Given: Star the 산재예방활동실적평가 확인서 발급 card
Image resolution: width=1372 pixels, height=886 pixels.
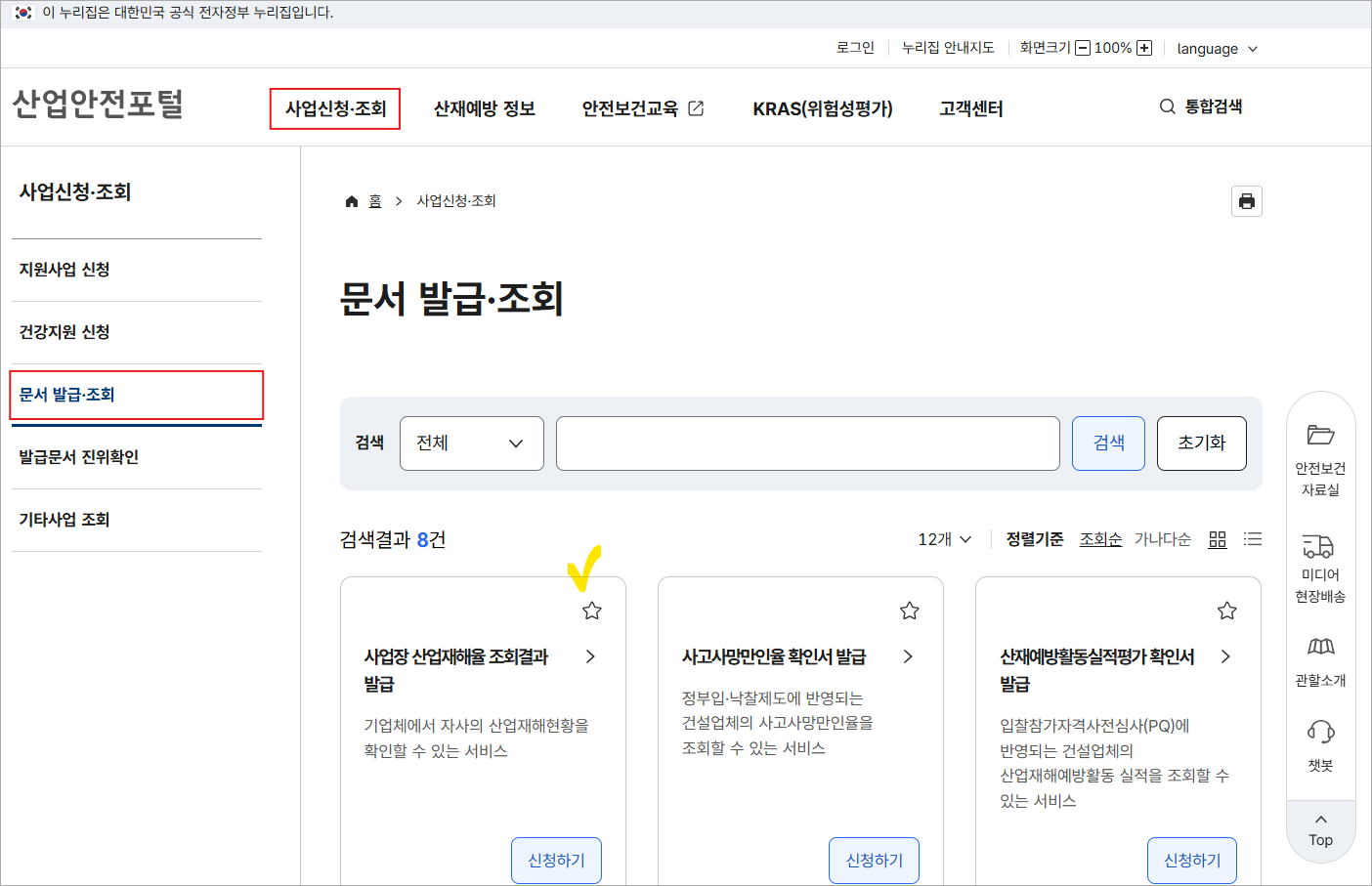Looking at the screenshot, I should point(1227,610).
